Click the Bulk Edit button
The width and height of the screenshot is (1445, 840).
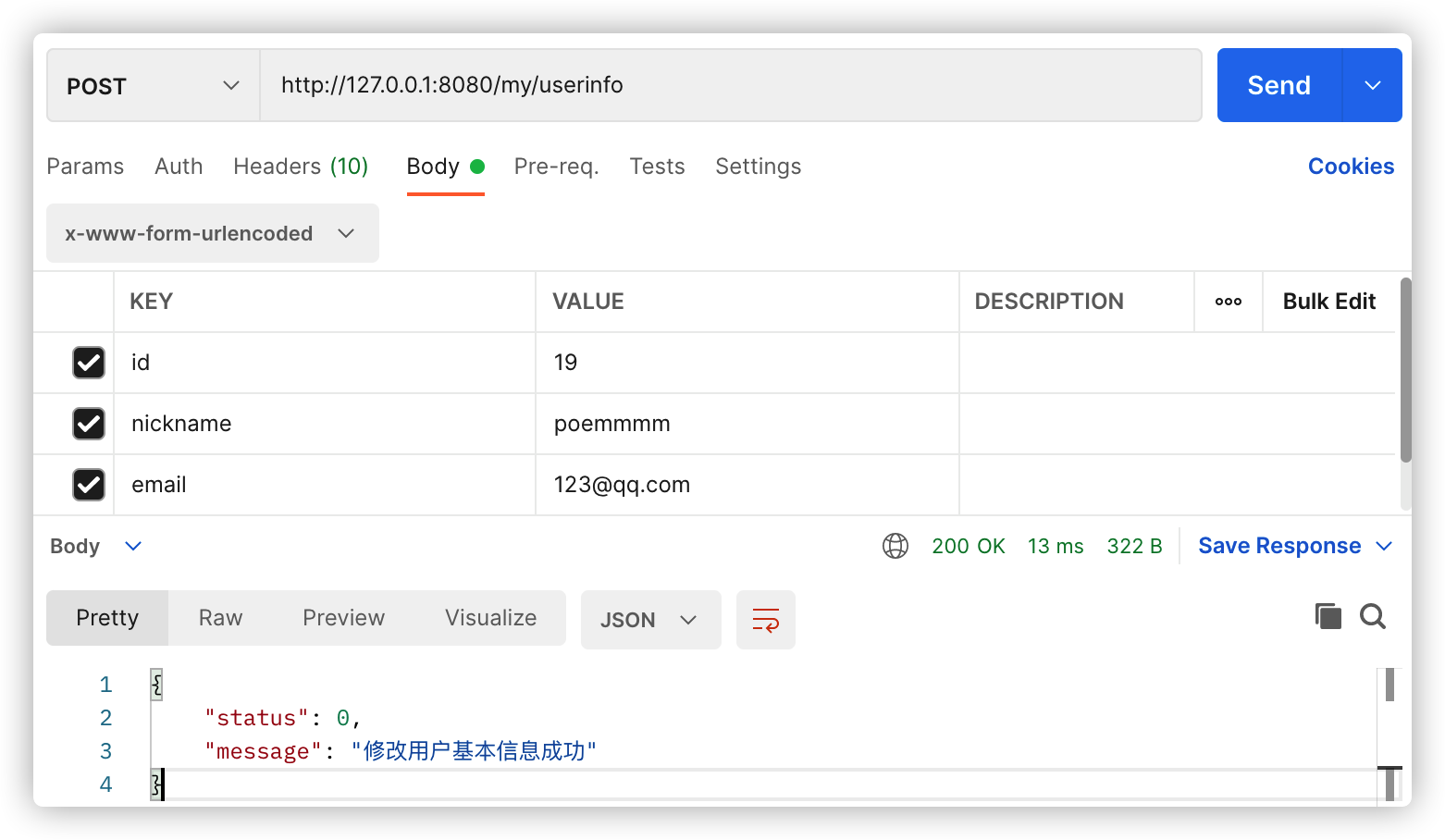coord(1329,302)
